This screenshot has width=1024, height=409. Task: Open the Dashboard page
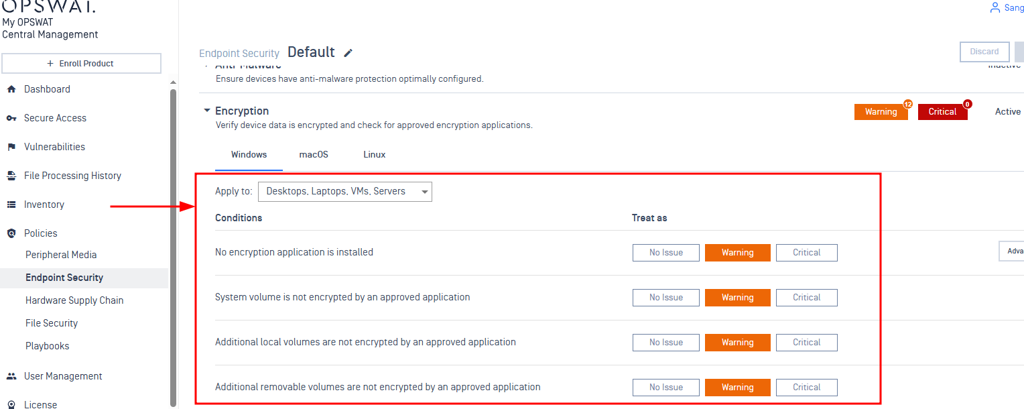pyautogui.click(x=47, y=90)
